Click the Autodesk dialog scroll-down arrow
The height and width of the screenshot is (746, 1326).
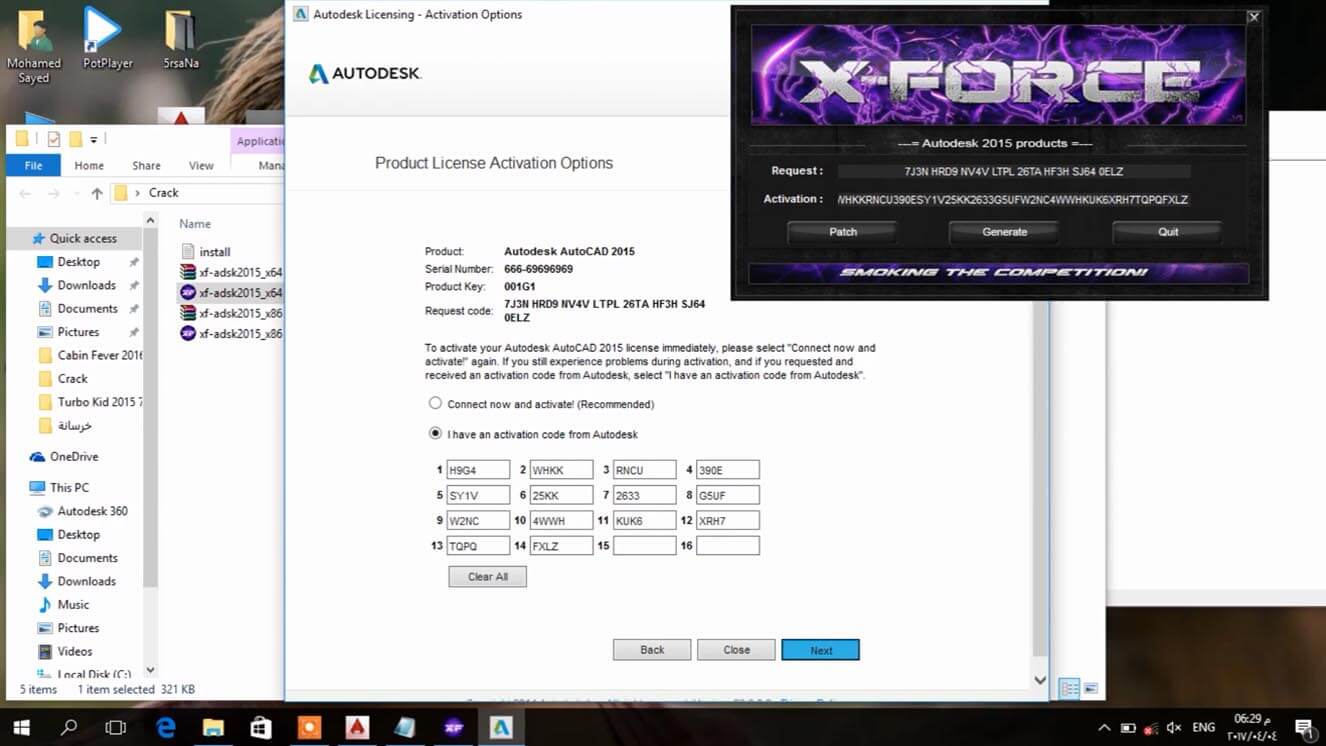1040,680
